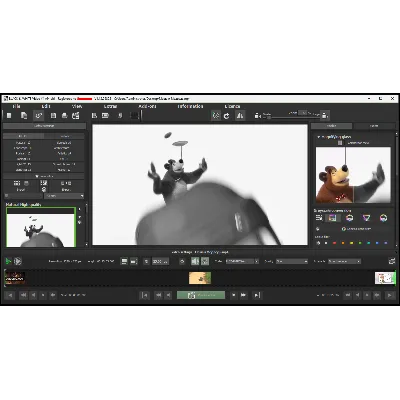Select the green color dot
400x400 pixels.
[x=360, y=243]
